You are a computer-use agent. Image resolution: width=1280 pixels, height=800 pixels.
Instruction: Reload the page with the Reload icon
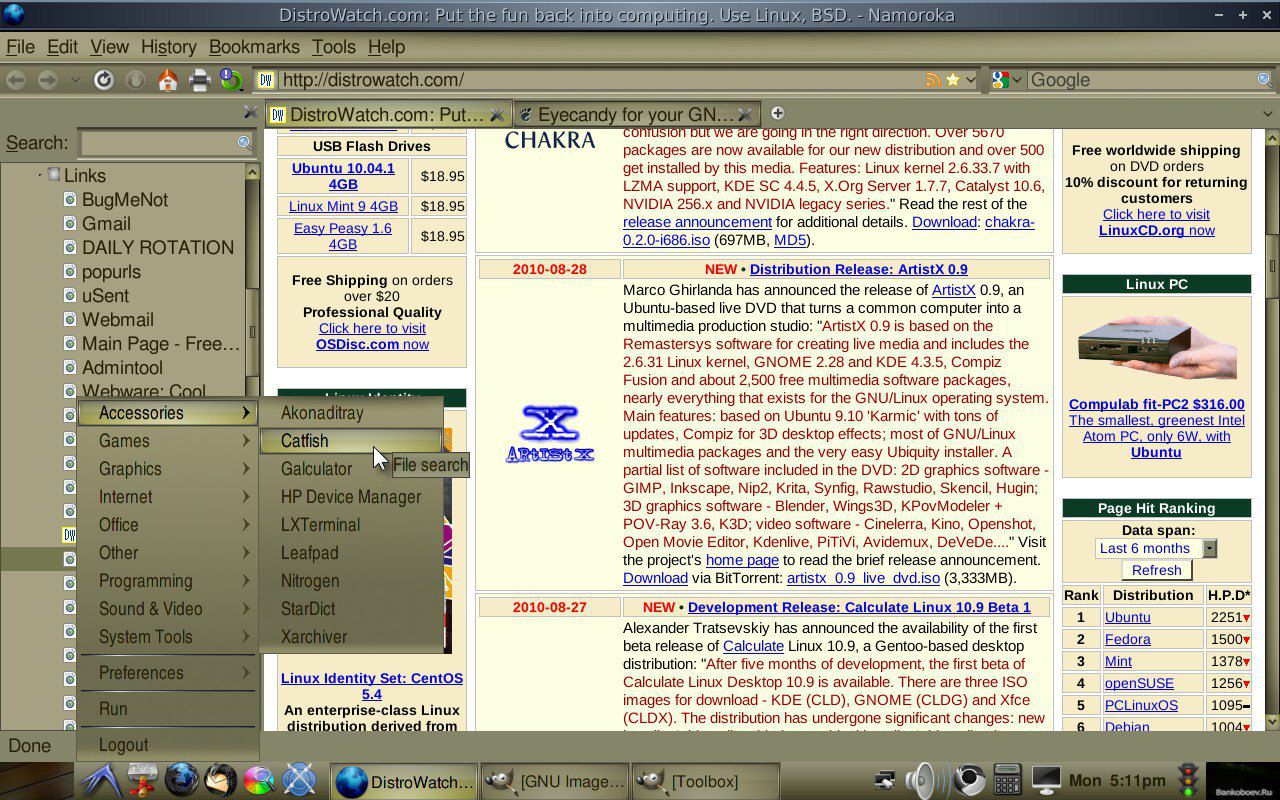pyautogui.click(x=104, y=80)
